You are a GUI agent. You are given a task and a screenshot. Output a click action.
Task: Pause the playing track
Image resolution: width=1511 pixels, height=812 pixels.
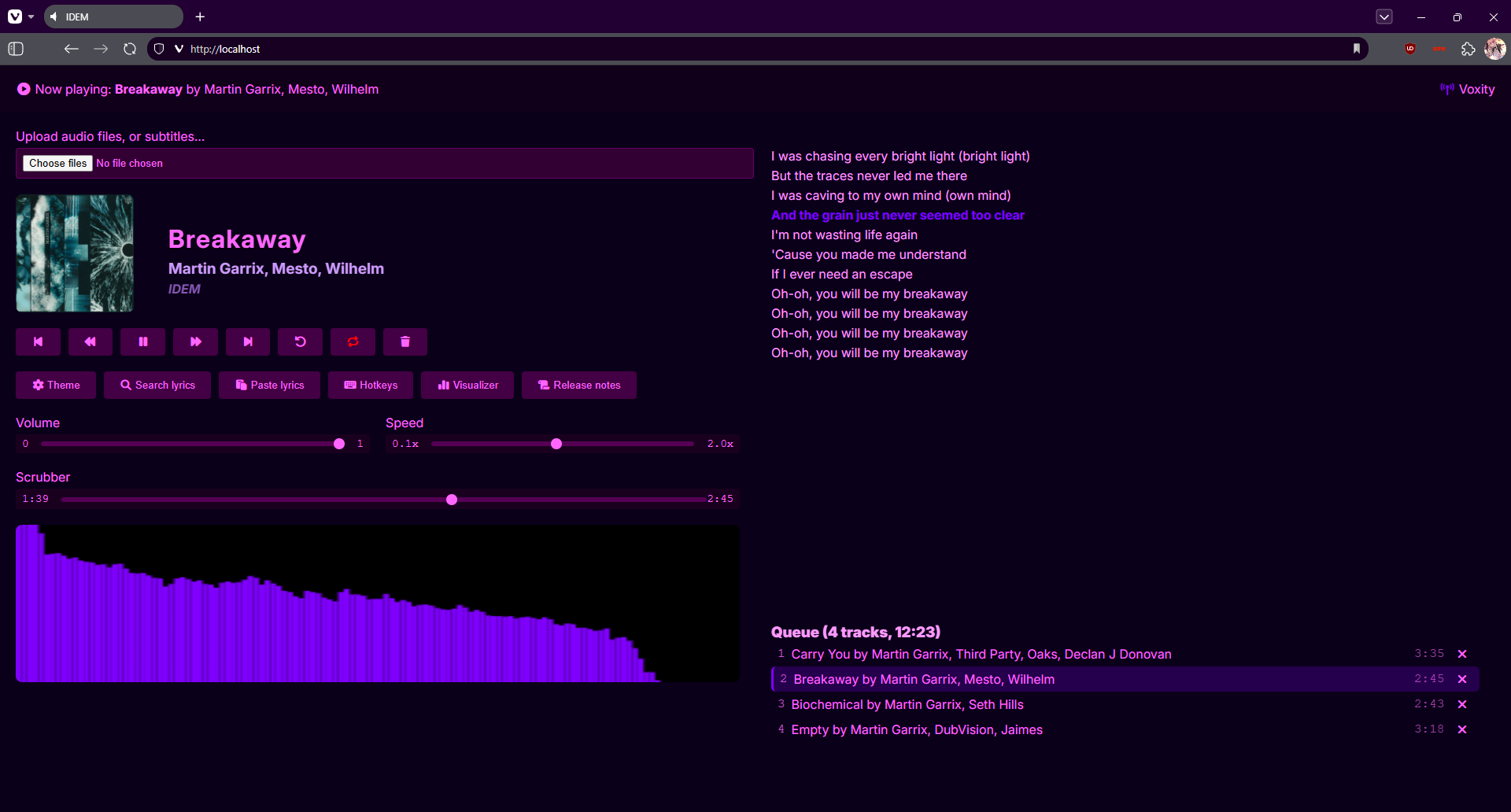click(x=143, y=341)
